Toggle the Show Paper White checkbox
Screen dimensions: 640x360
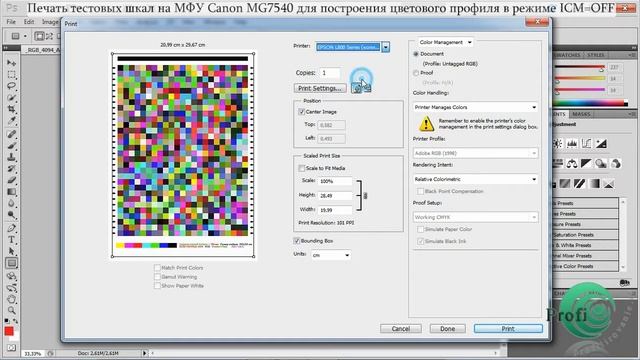(x=157, y=286)
